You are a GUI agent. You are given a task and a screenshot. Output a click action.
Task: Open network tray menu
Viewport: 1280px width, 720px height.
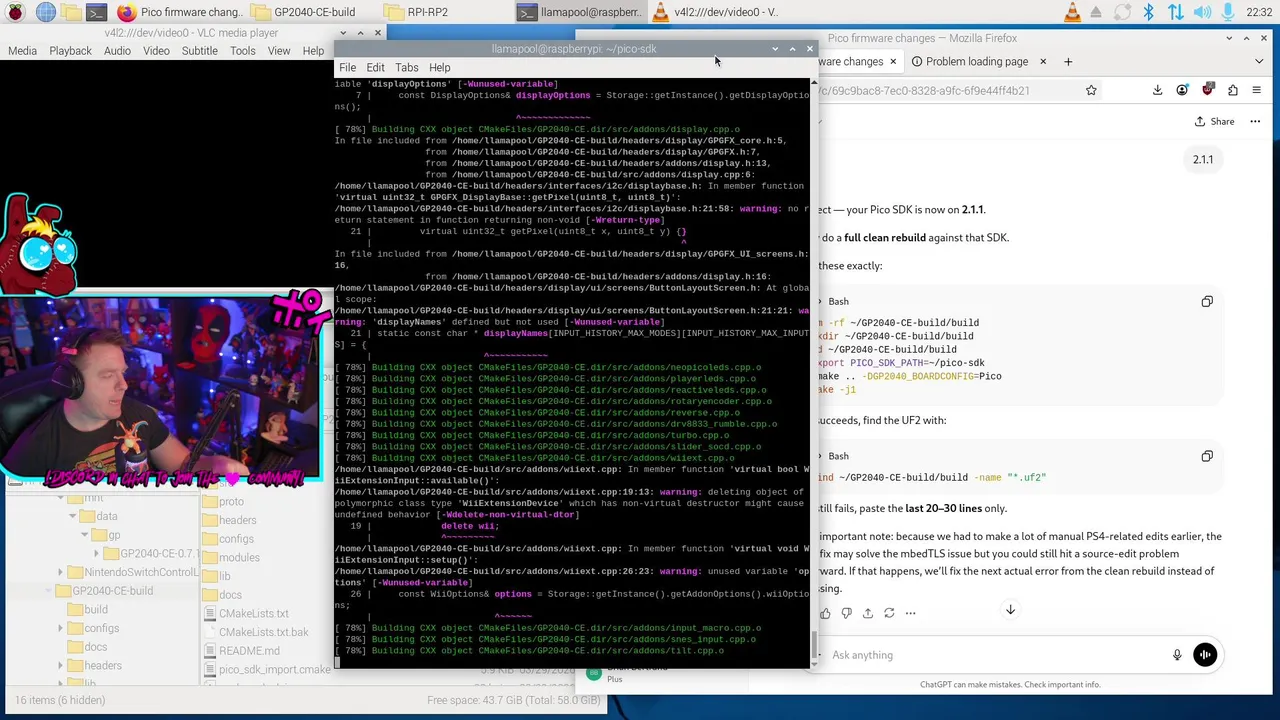pos(1175,12)
